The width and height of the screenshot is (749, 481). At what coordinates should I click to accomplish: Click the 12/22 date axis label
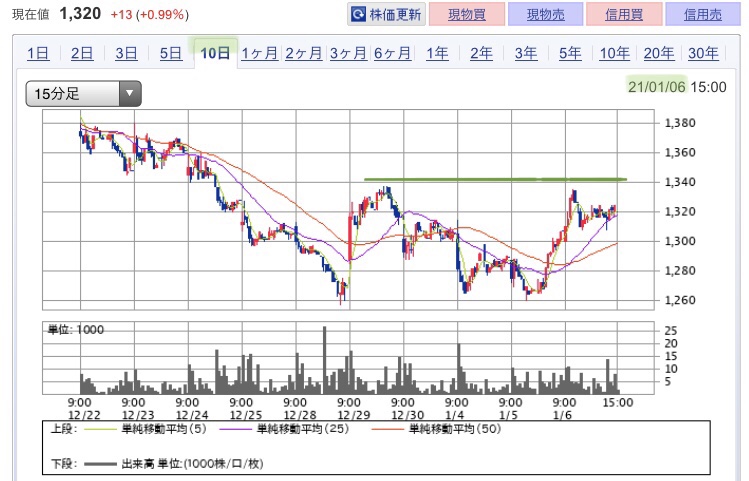point(84,415)
